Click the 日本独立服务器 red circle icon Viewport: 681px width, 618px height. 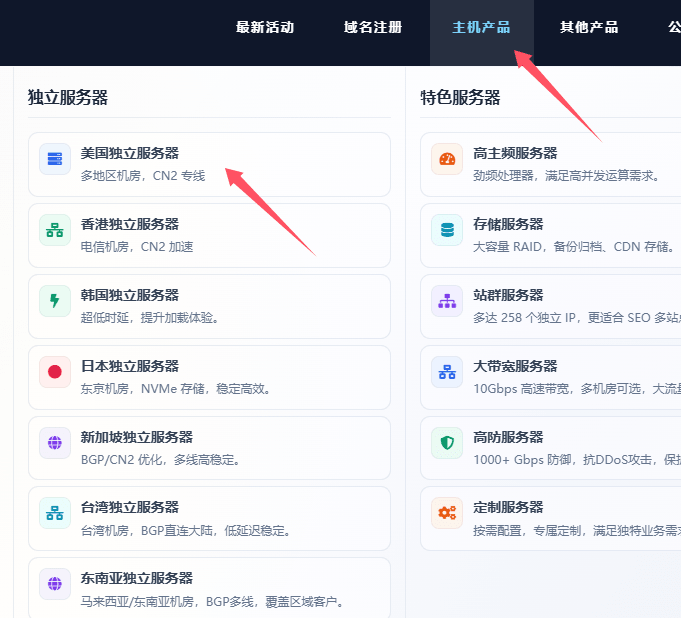pyautogui.click(x=55, y=372)
